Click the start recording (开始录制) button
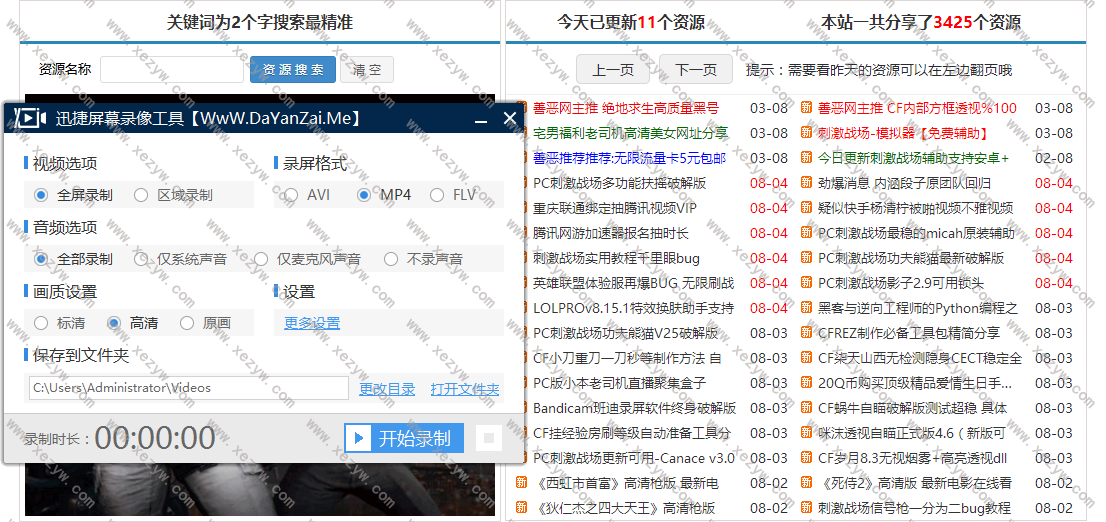Image resolution: width=1106 pixels, height=522 pixels. point(404,438)
